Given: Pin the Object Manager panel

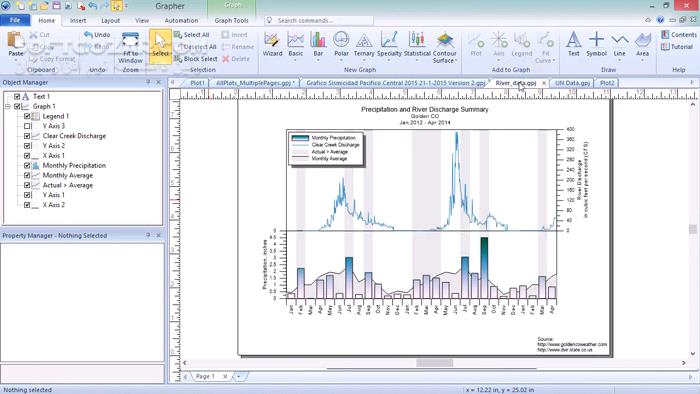Looking at the screenshot, I should pyautogui.click(x=148, y=82).
